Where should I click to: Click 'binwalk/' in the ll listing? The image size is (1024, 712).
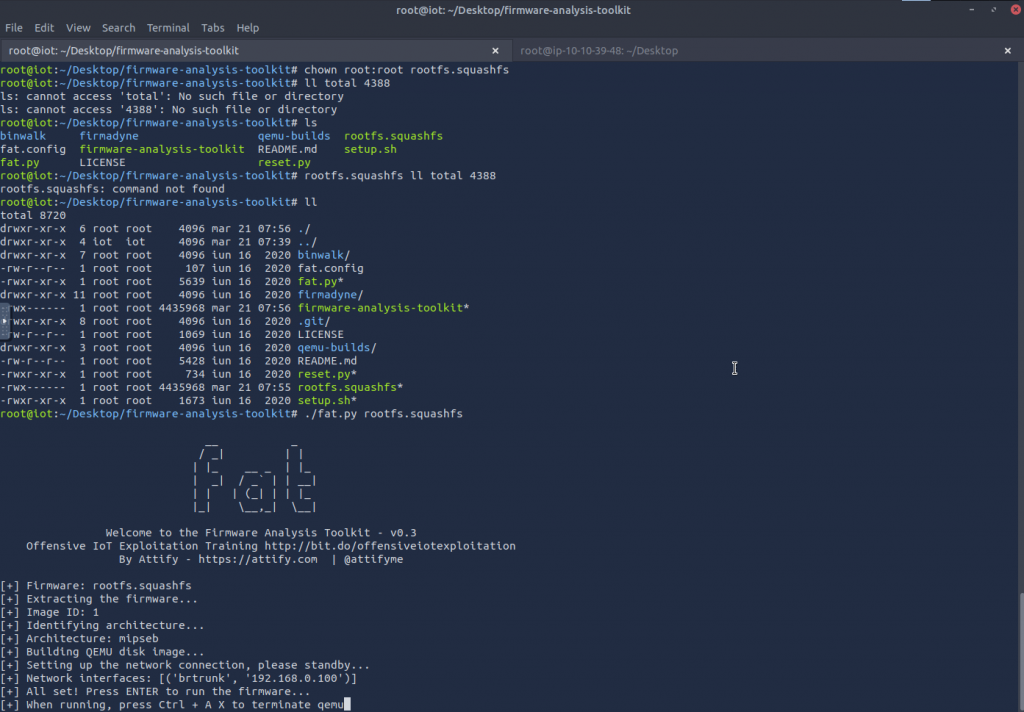point(324,255)
